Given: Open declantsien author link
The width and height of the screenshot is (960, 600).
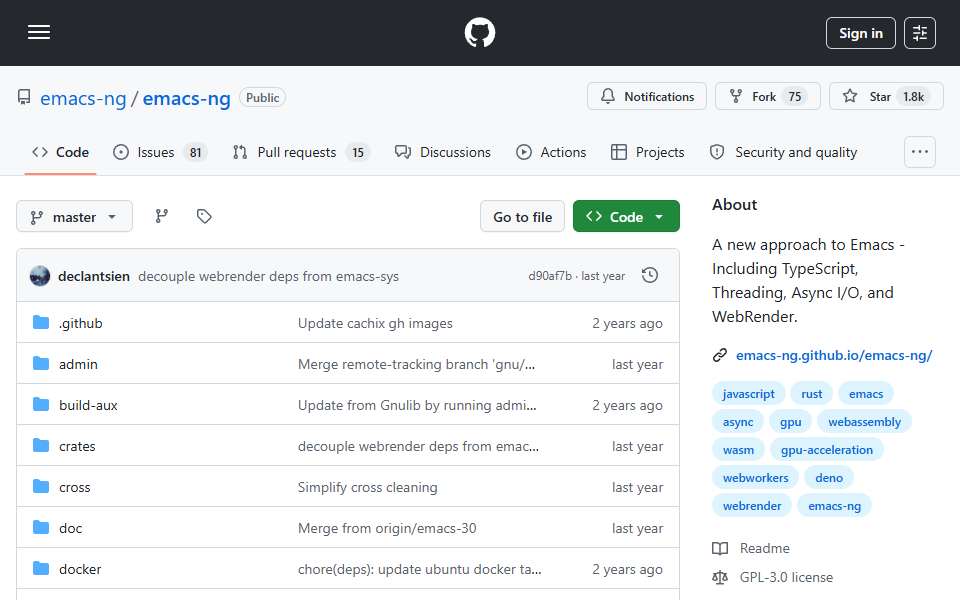Looking at the screenshot, I should tap(94, 276).
